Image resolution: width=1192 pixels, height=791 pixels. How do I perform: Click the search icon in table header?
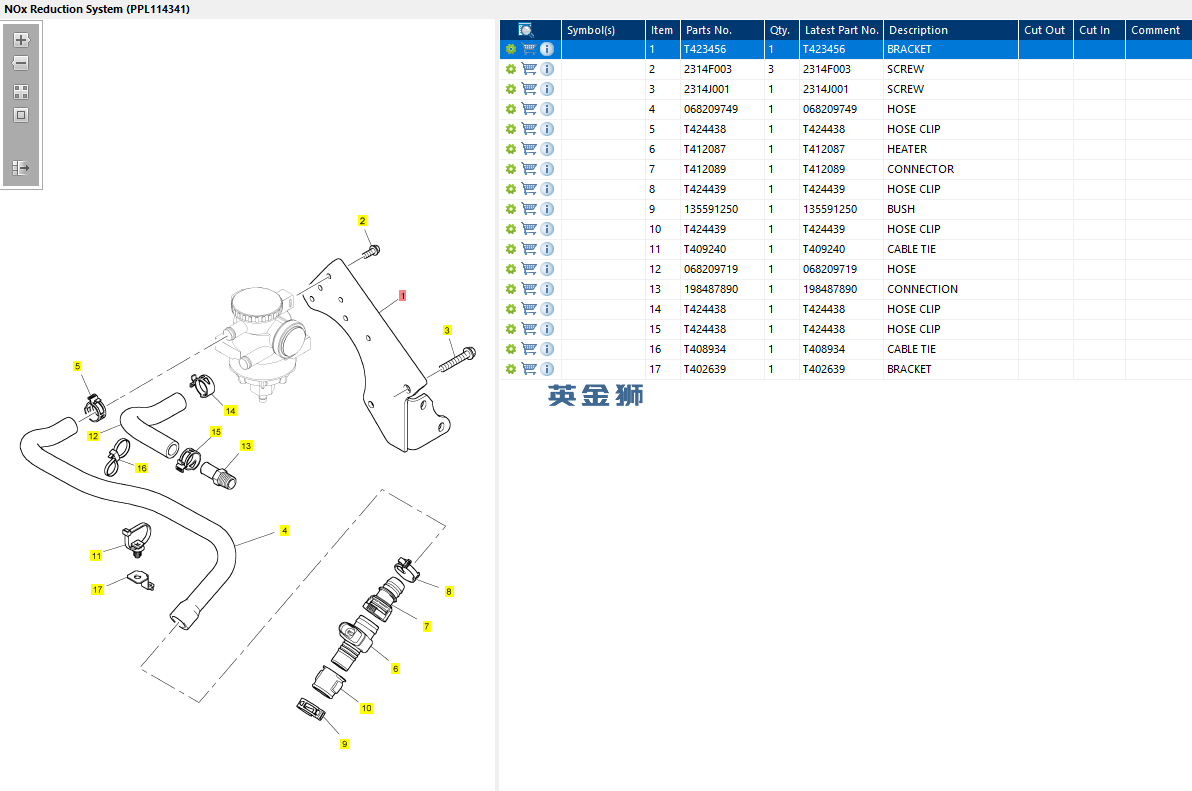(525, 30)
